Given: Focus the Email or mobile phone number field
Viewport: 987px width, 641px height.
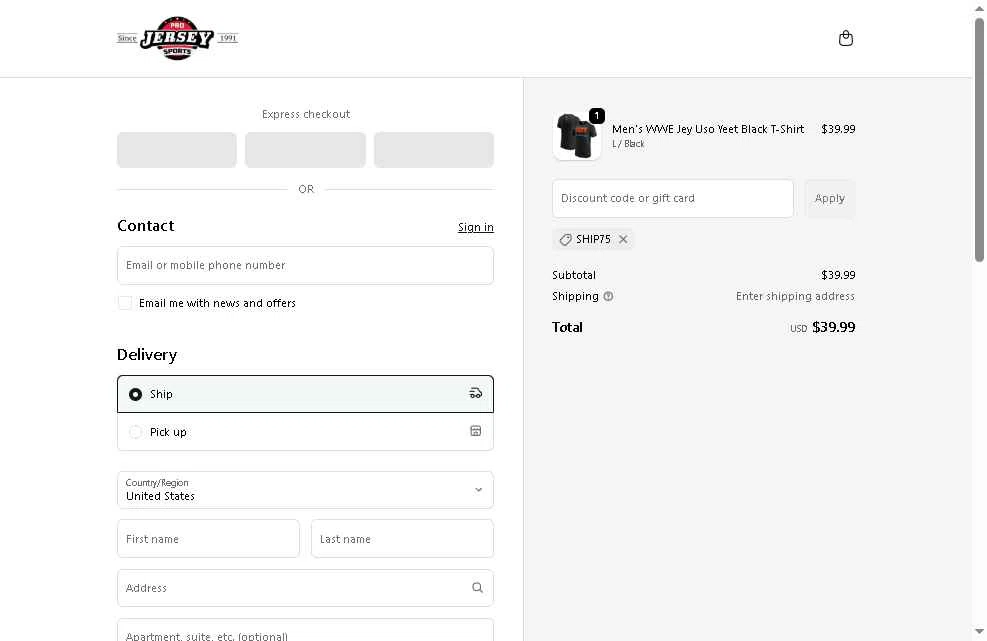Looking at the screenshot, I should tap(305, 265).
